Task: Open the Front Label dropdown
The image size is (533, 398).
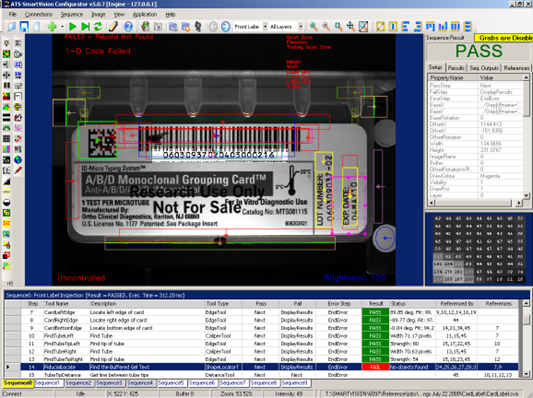Action: tap(265, 26)
